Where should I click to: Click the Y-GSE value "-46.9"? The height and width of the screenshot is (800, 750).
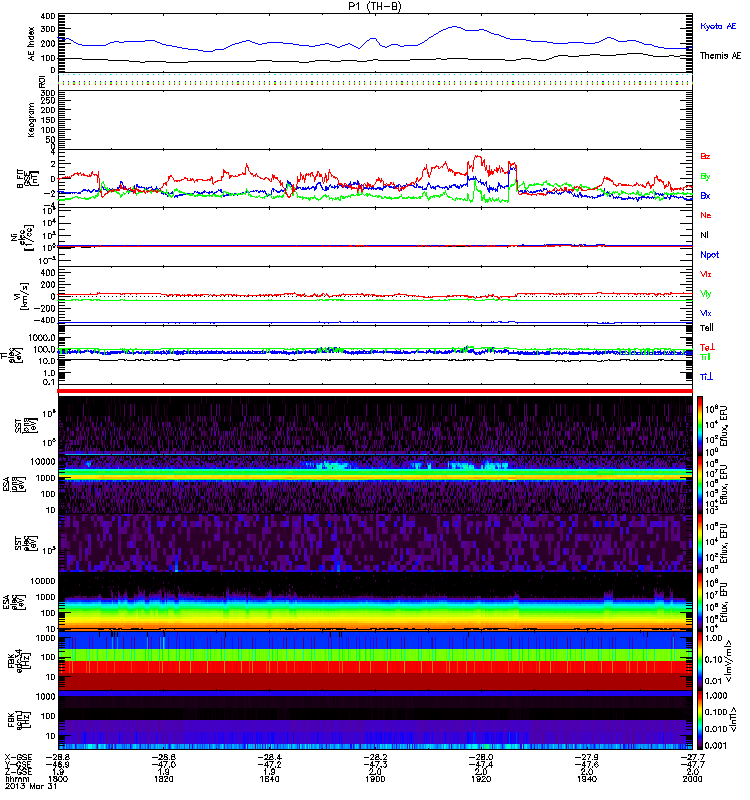[x=58, y=765]
